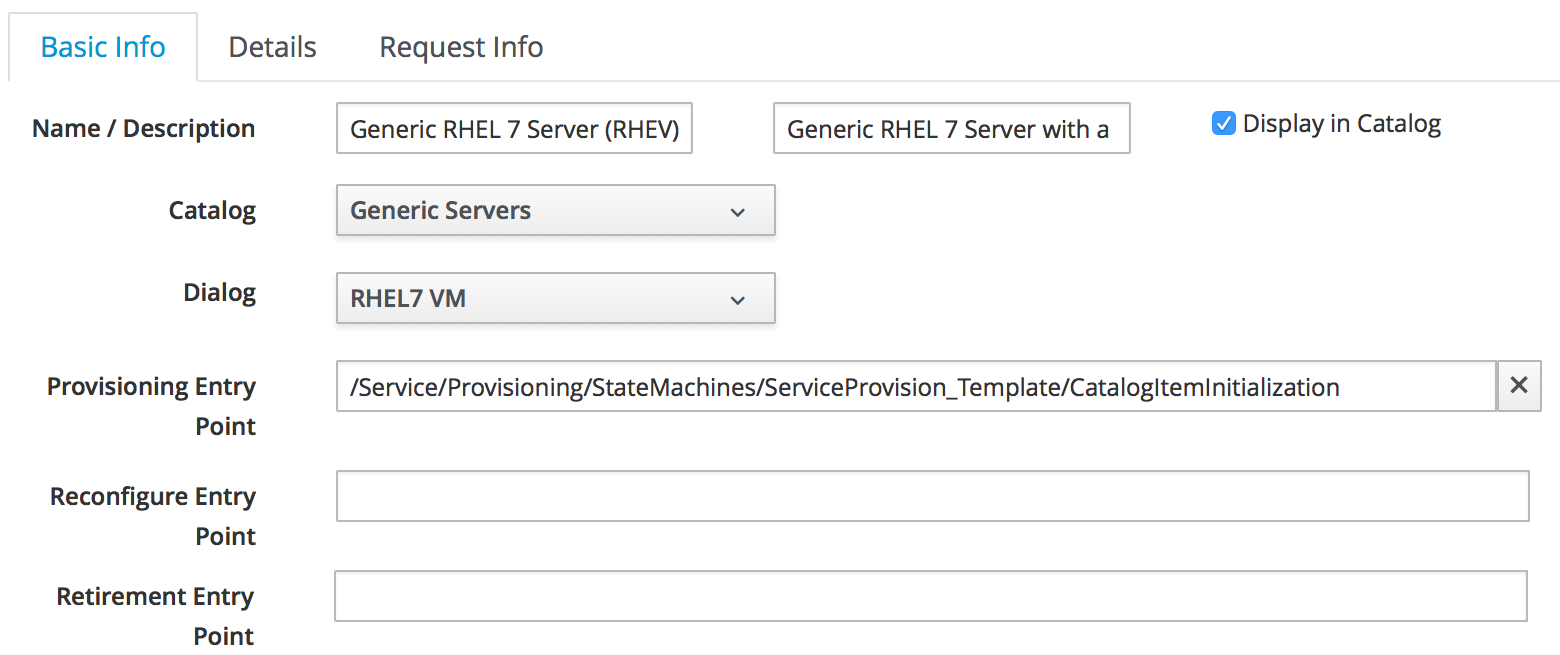Click the chevron arrow in the Dialog dropdown
Screen dimensions: 1560x655
click(x=738, y=300)
